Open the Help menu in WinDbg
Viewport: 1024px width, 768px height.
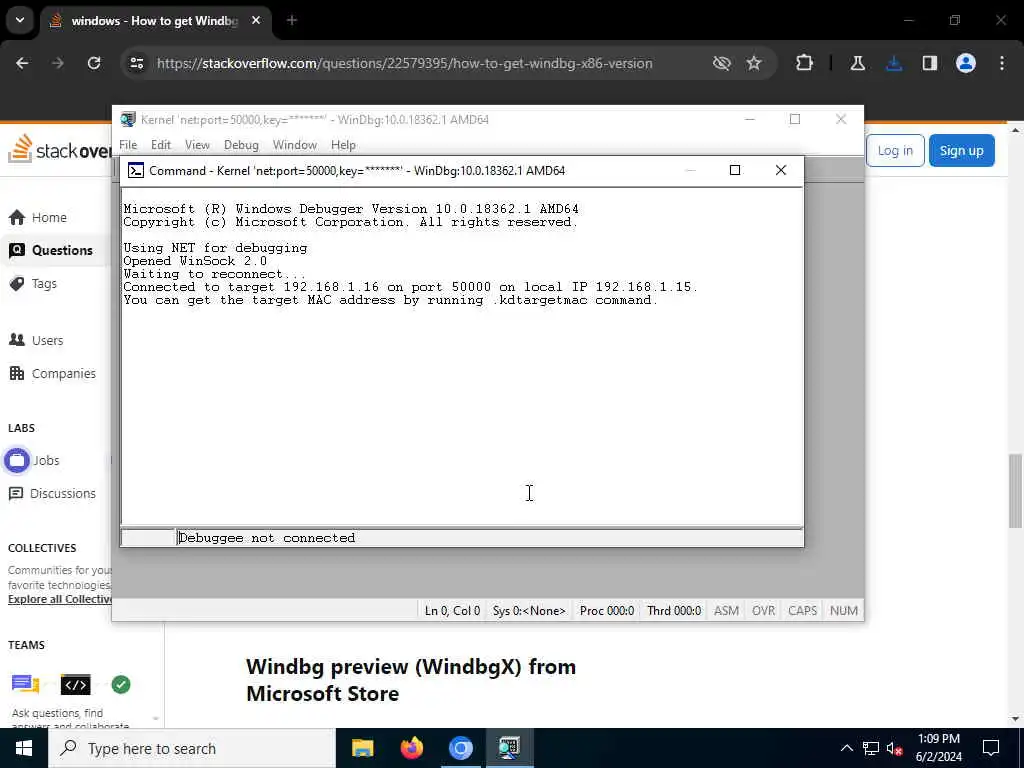[343, 145]
